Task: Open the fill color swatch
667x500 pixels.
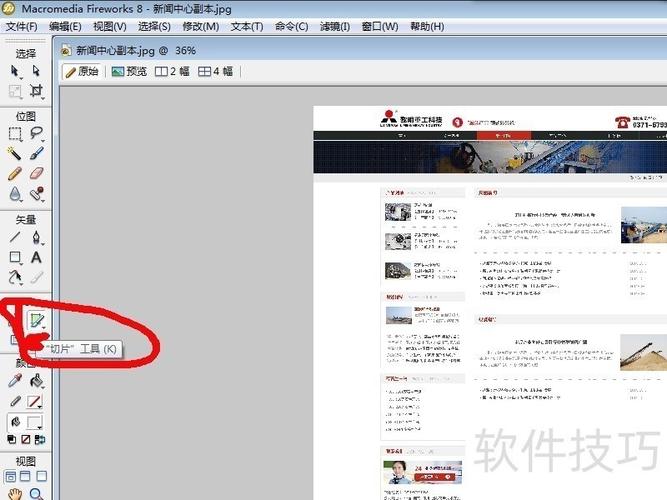Action: pyautogui.click(x=34, y=422)
